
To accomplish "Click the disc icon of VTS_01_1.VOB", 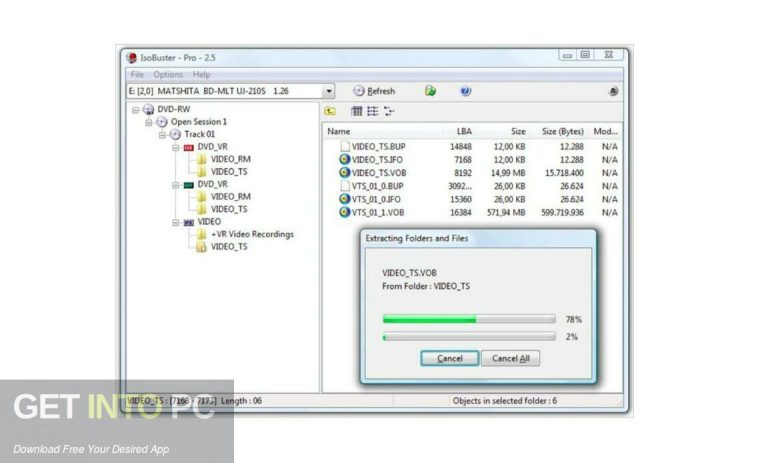I will pos(345,212).
